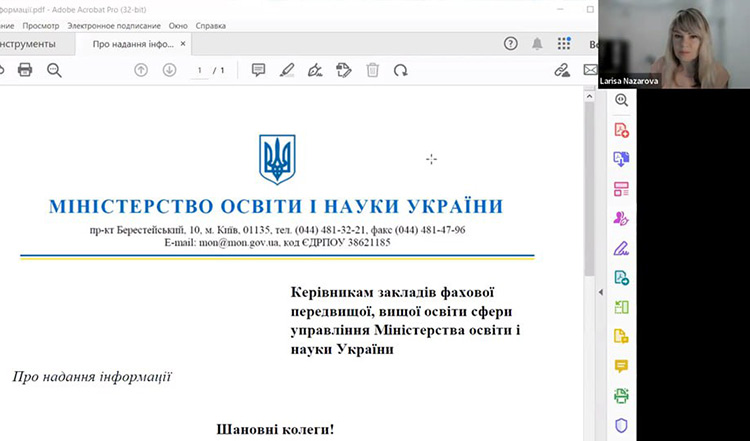Open the share link icon
This screenshot has height=441, width=750.
click(x=562, y=70)
